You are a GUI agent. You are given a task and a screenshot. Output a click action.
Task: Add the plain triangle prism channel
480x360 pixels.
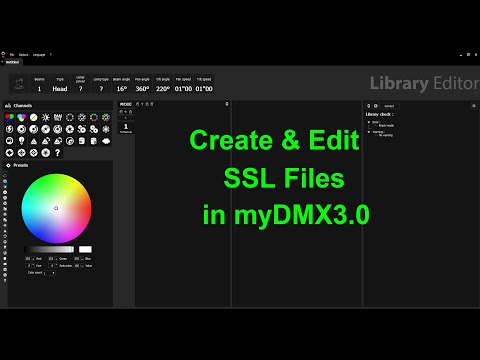34,141
